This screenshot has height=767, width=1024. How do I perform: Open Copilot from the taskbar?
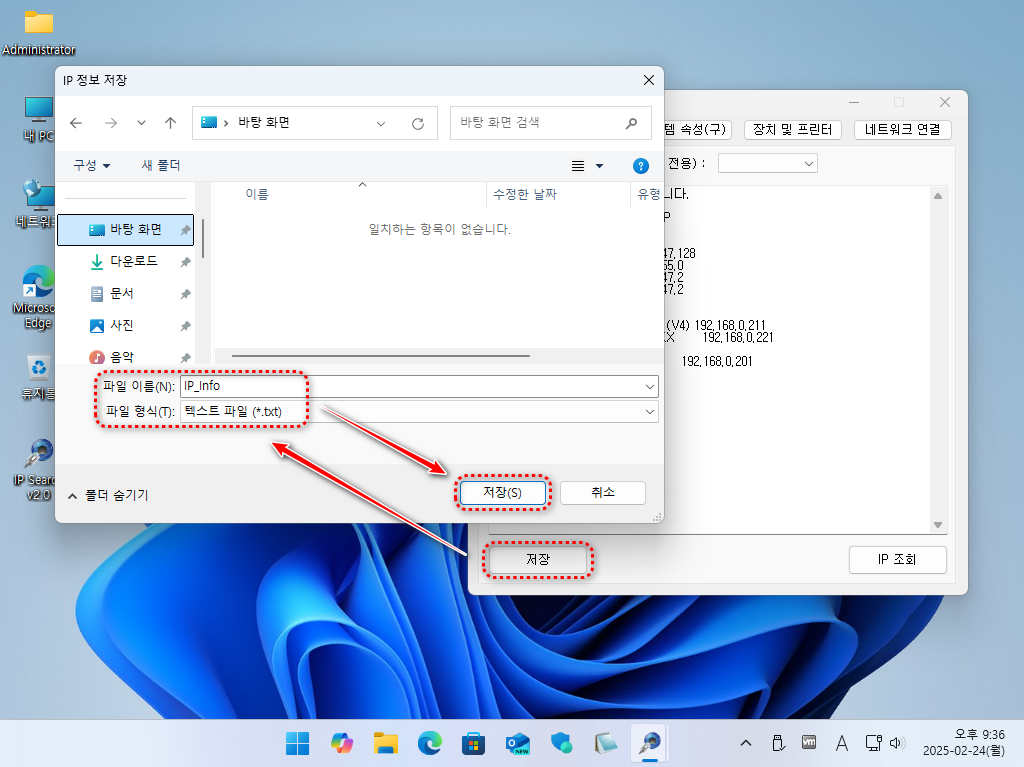342,743
